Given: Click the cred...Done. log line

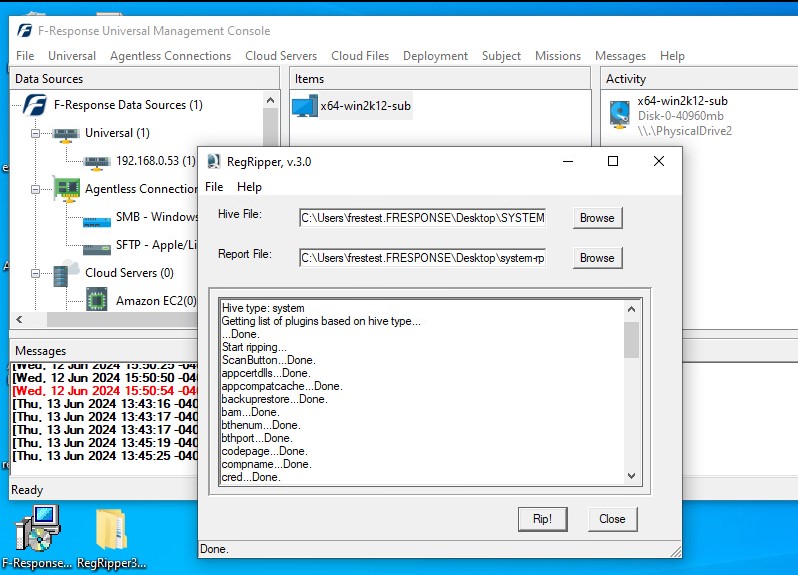Looking at the screenshot, I should pos(251,477).
